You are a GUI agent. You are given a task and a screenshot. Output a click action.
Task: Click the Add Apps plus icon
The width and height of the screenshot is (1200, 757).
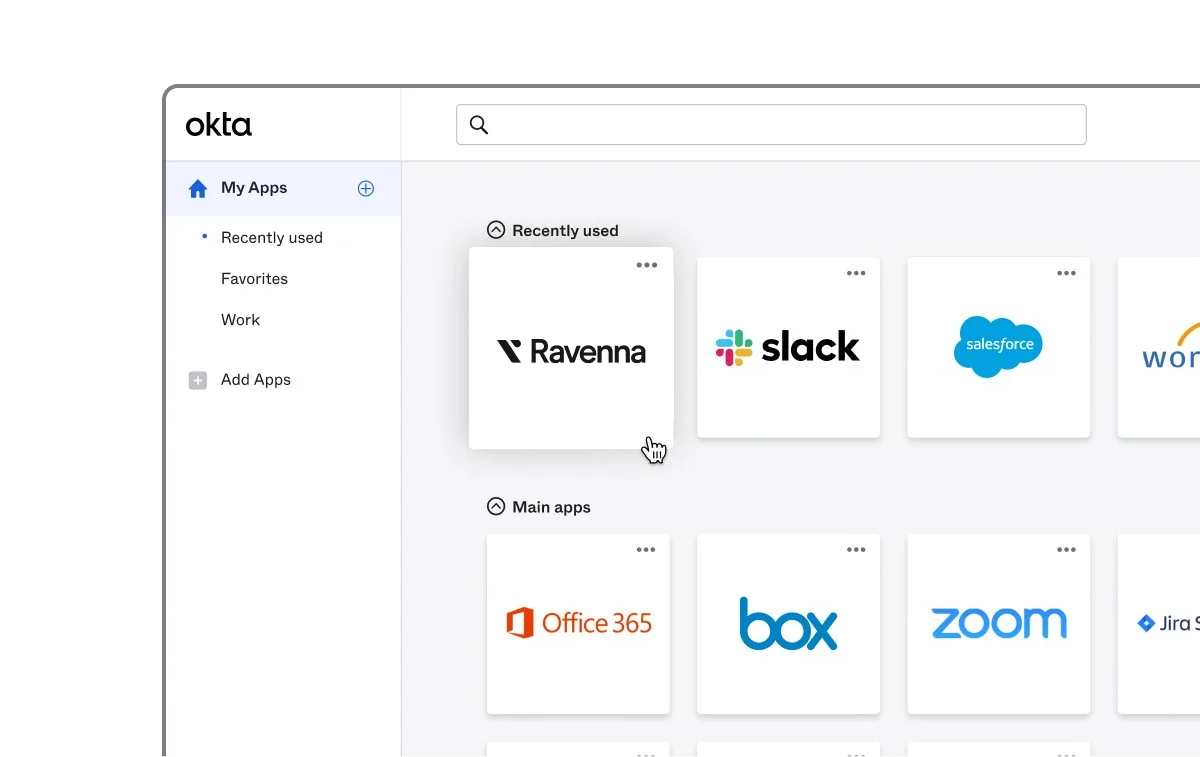pyautogui.click(x=198, y=380)
